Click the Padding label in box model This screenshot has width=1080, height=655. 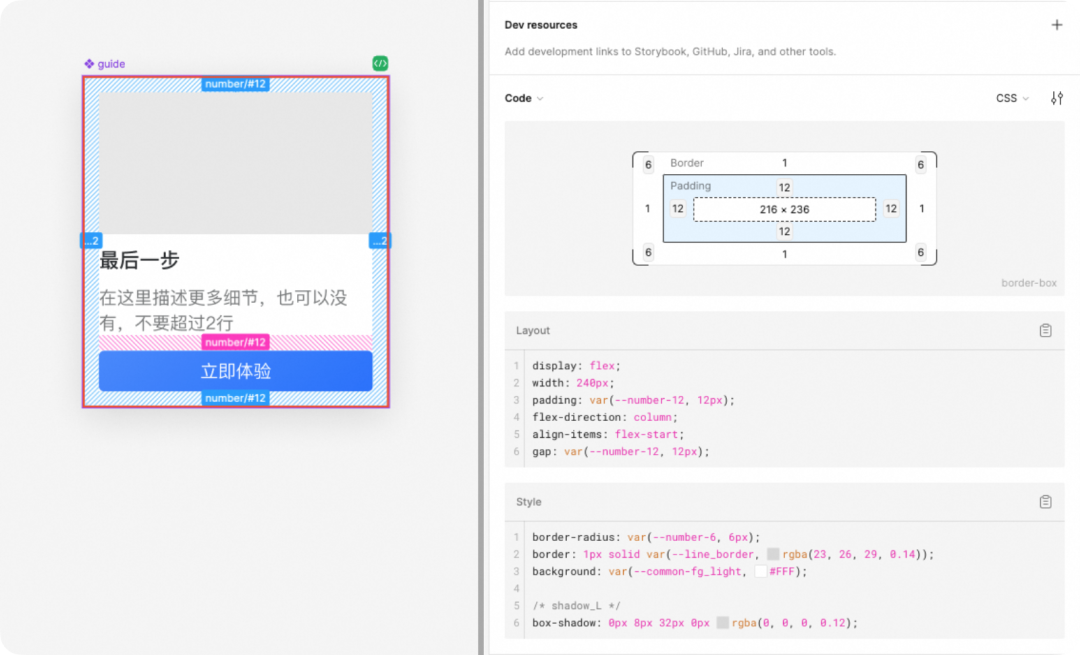pyautogui.click(x=690, y=186)
